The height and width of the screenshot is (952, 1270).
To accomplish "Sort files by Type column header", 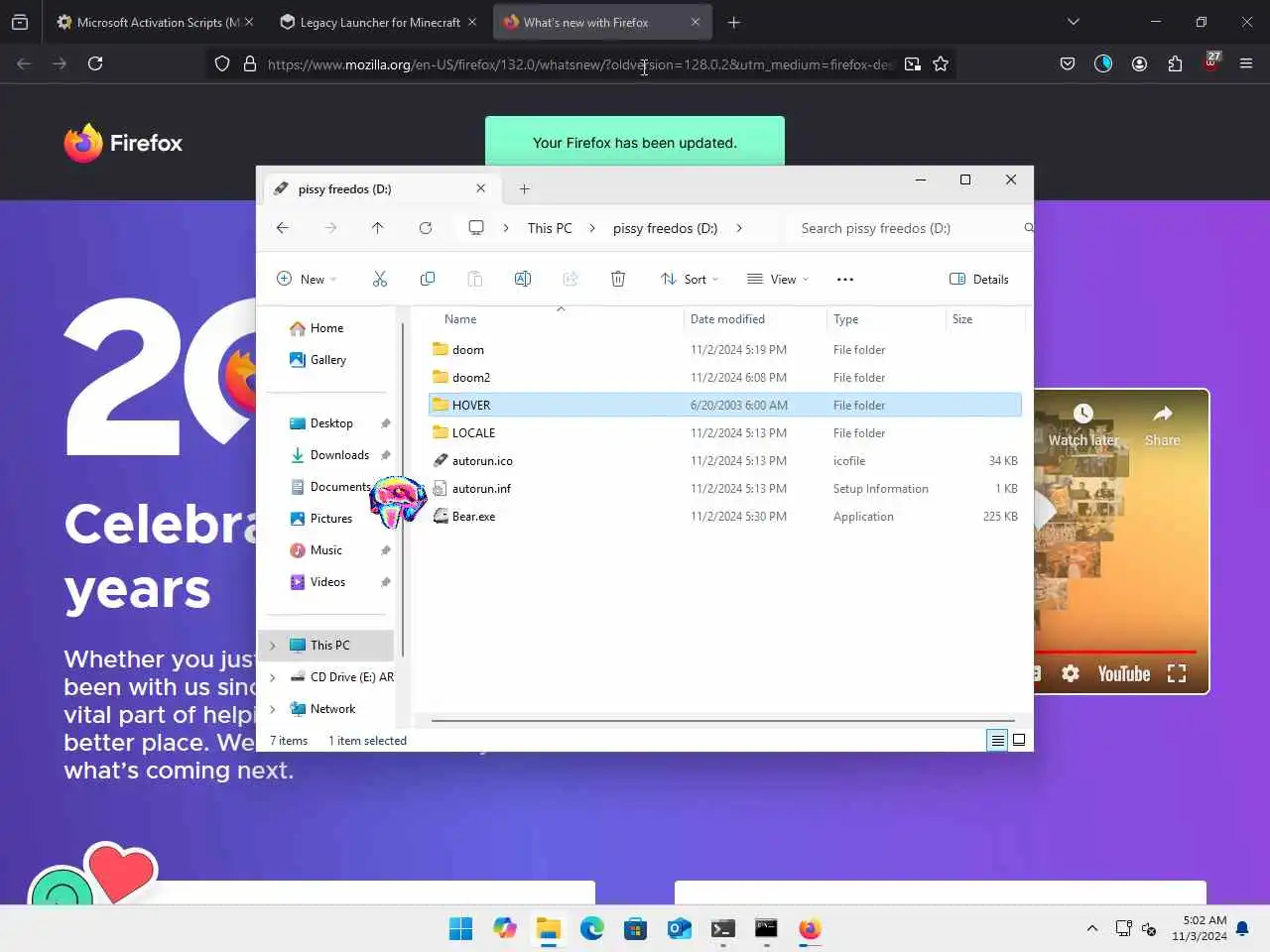I will click(x=886, y=319).
